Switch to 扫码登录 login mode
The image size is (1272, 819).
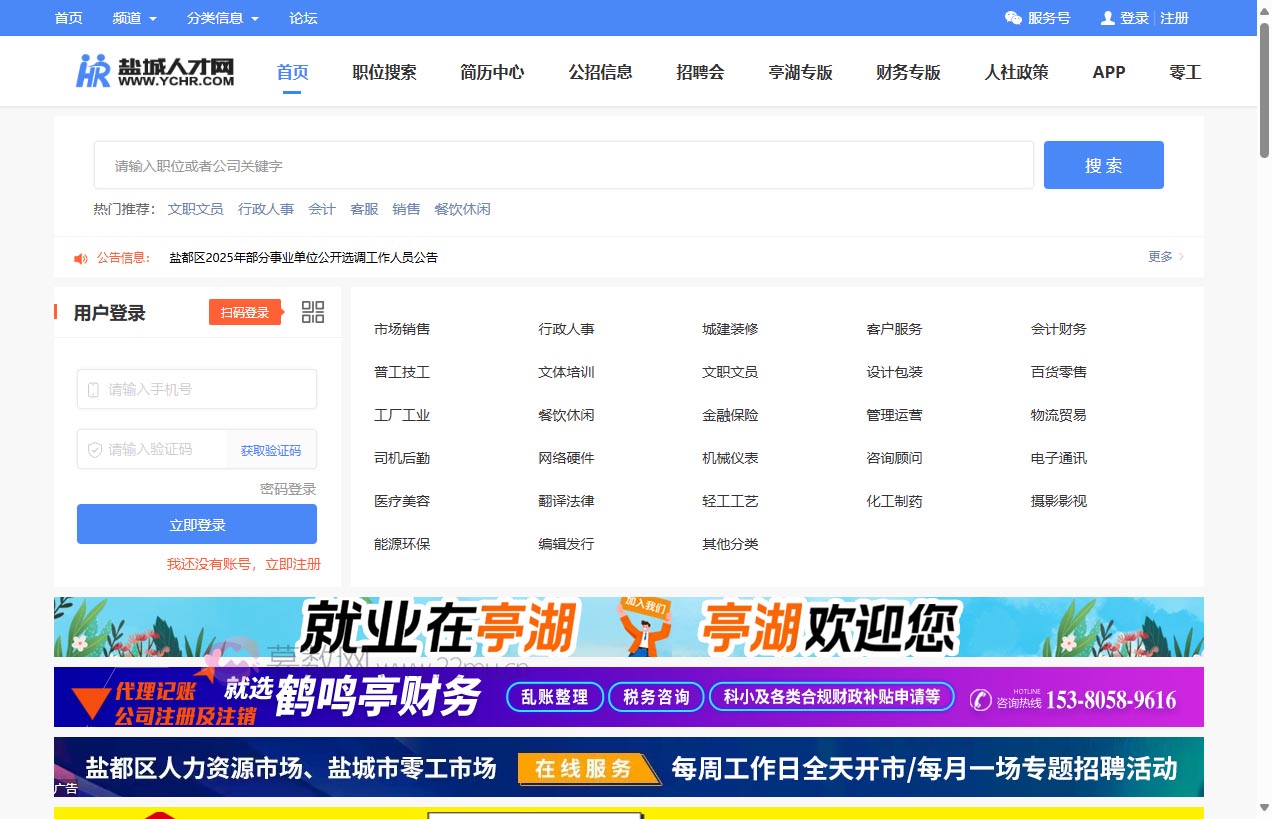pyautogui.click(x=245, y=311)
